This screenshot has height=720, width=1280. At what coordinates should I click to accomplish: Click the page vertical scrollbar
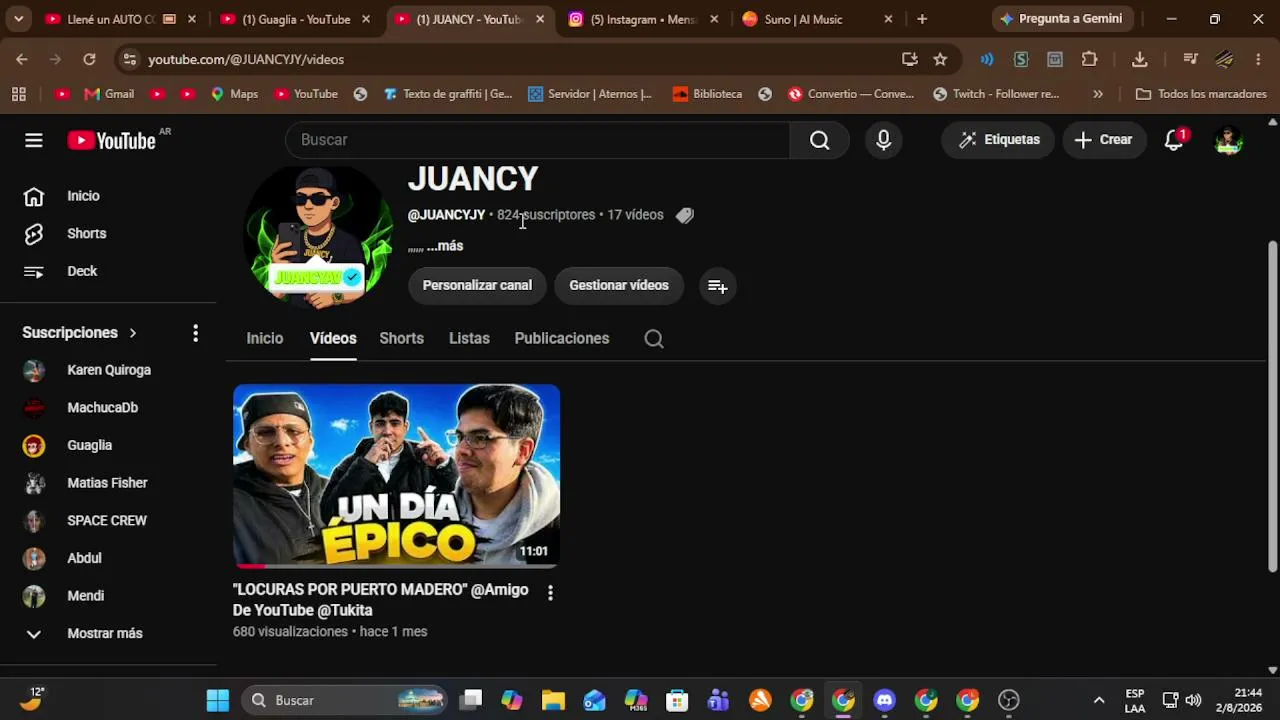pos(1272,405)
